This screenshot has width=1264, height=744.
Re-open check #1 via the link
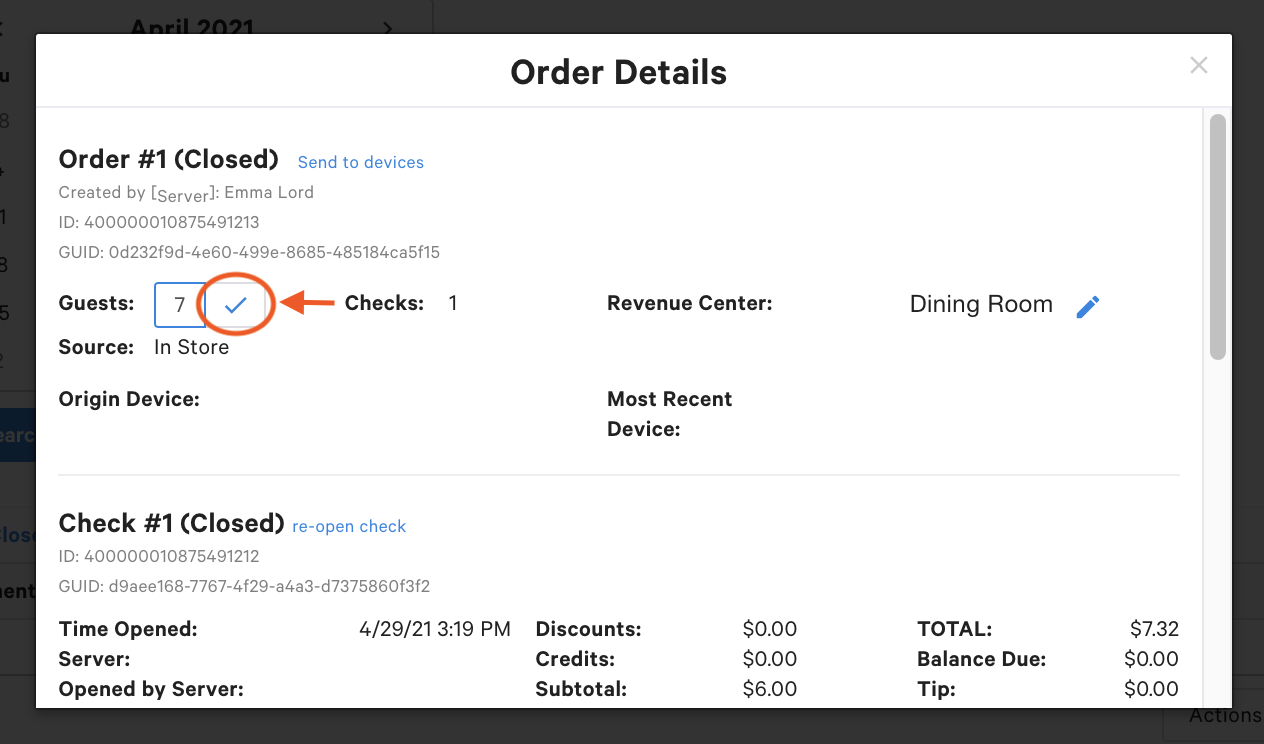(x=349, y=526)
